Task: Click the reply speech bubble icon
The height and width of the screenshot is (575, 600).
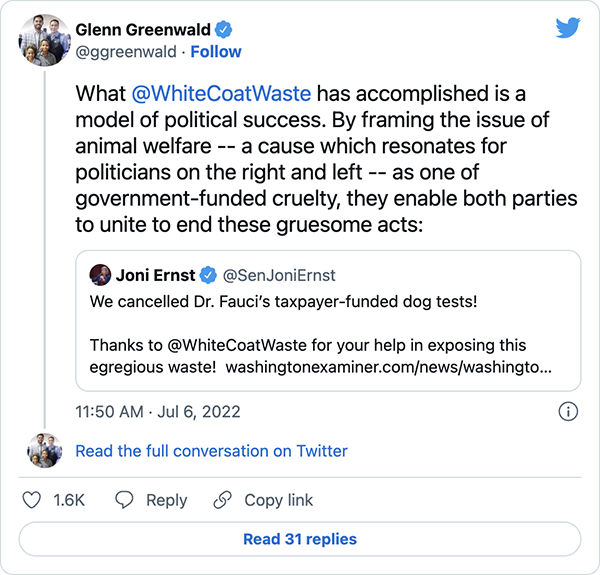Action: tap(124, 500)
